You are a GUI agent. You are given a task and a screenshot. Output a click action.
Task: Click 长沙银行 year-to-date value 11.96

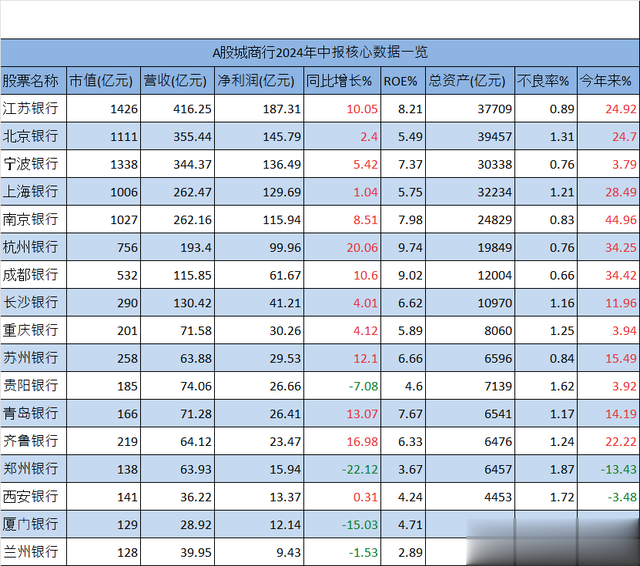coord(621,303)
